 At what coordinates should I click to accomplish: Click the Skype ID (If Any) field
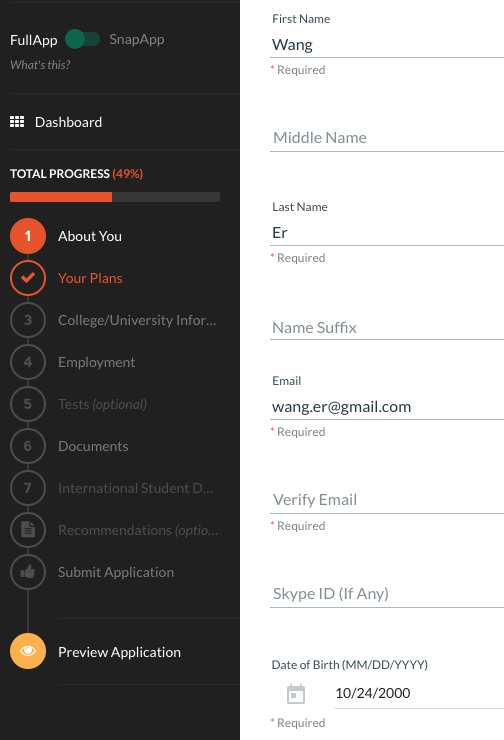point(387,594)
